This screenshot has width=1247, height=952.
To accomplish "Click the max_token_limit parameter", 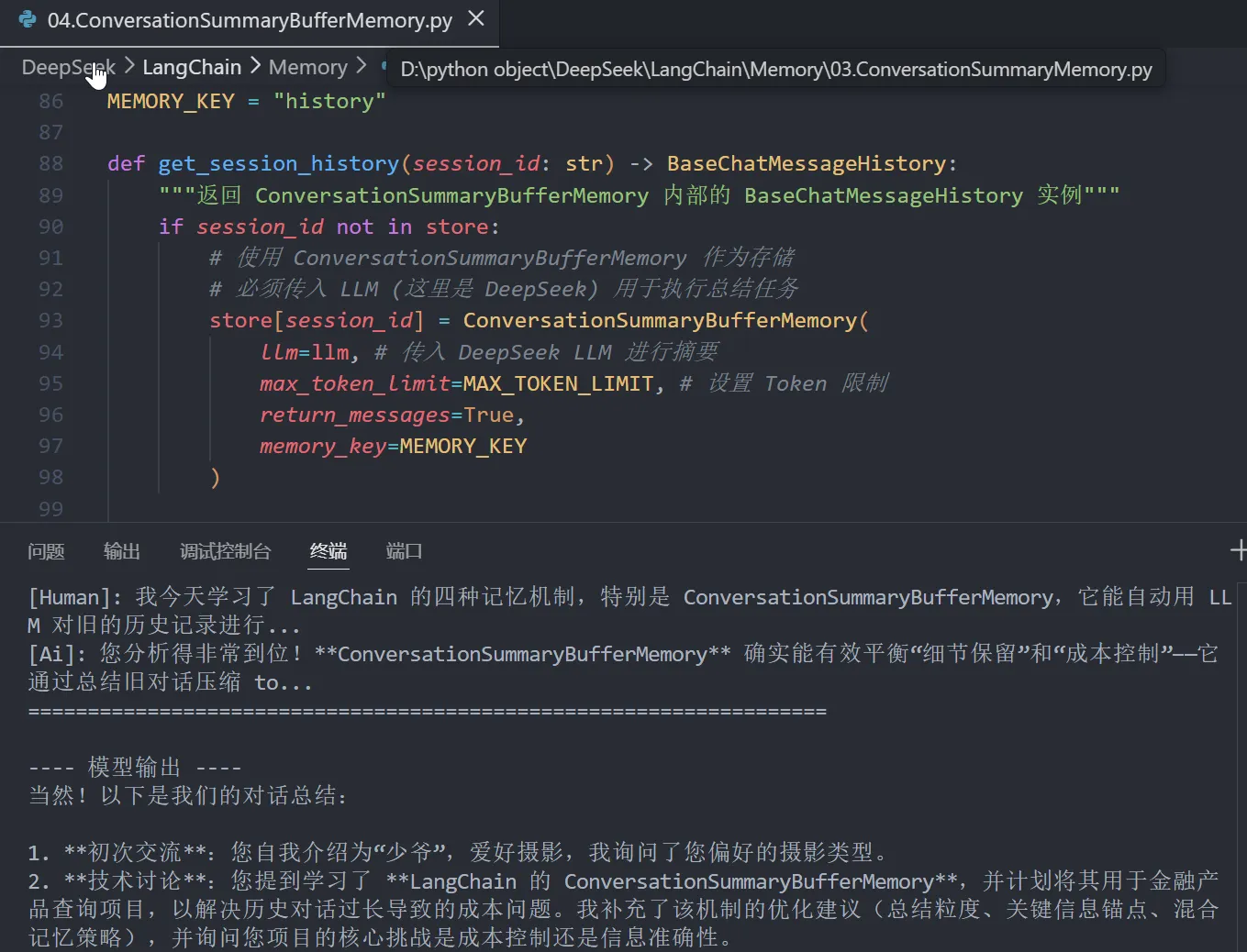I will [x=355, y=383].
